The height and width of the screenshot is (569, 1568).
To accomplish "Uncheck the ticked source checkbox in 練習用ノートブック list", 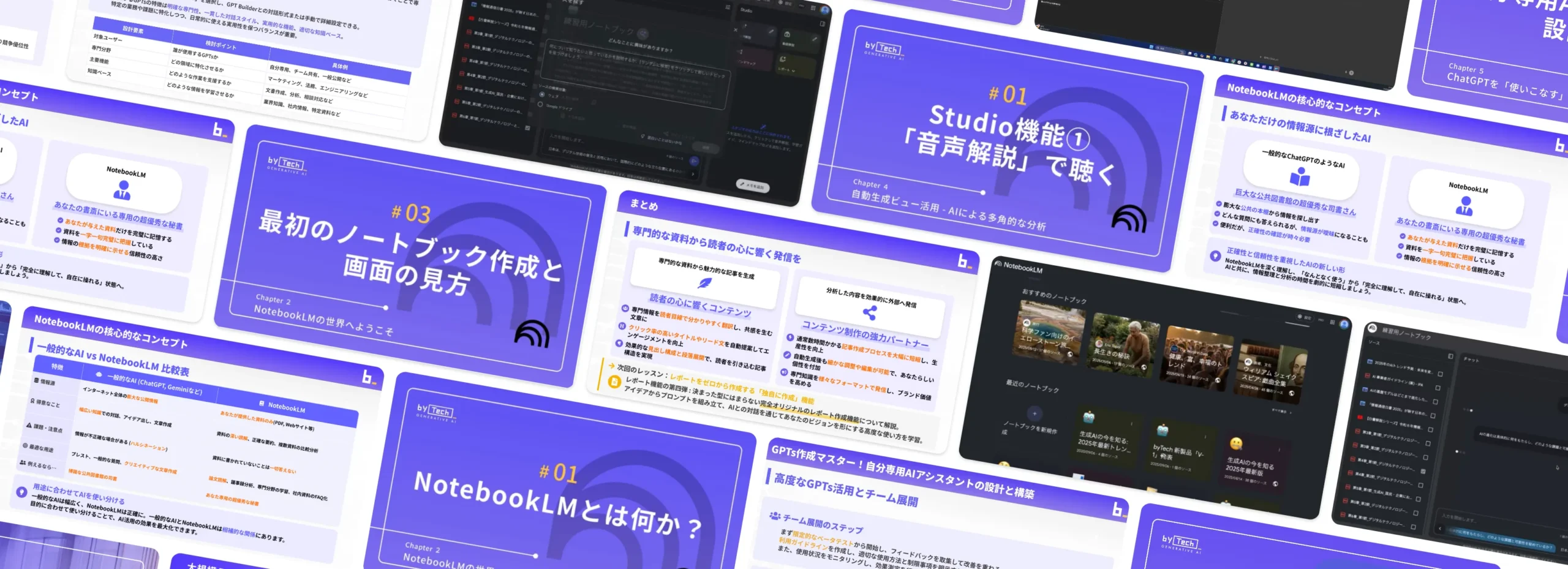I will (x=1423, y=471).
